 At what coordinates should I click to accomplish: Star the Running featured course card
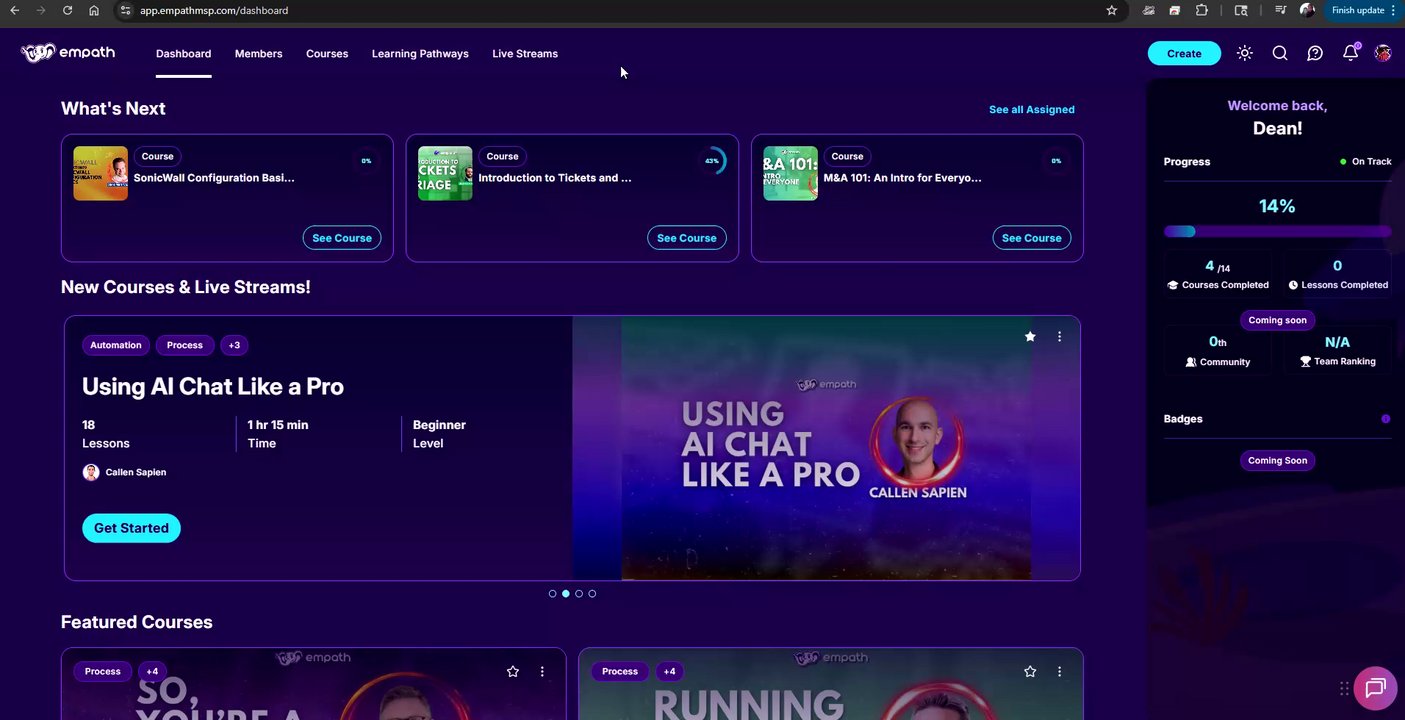click(1030, 672)
